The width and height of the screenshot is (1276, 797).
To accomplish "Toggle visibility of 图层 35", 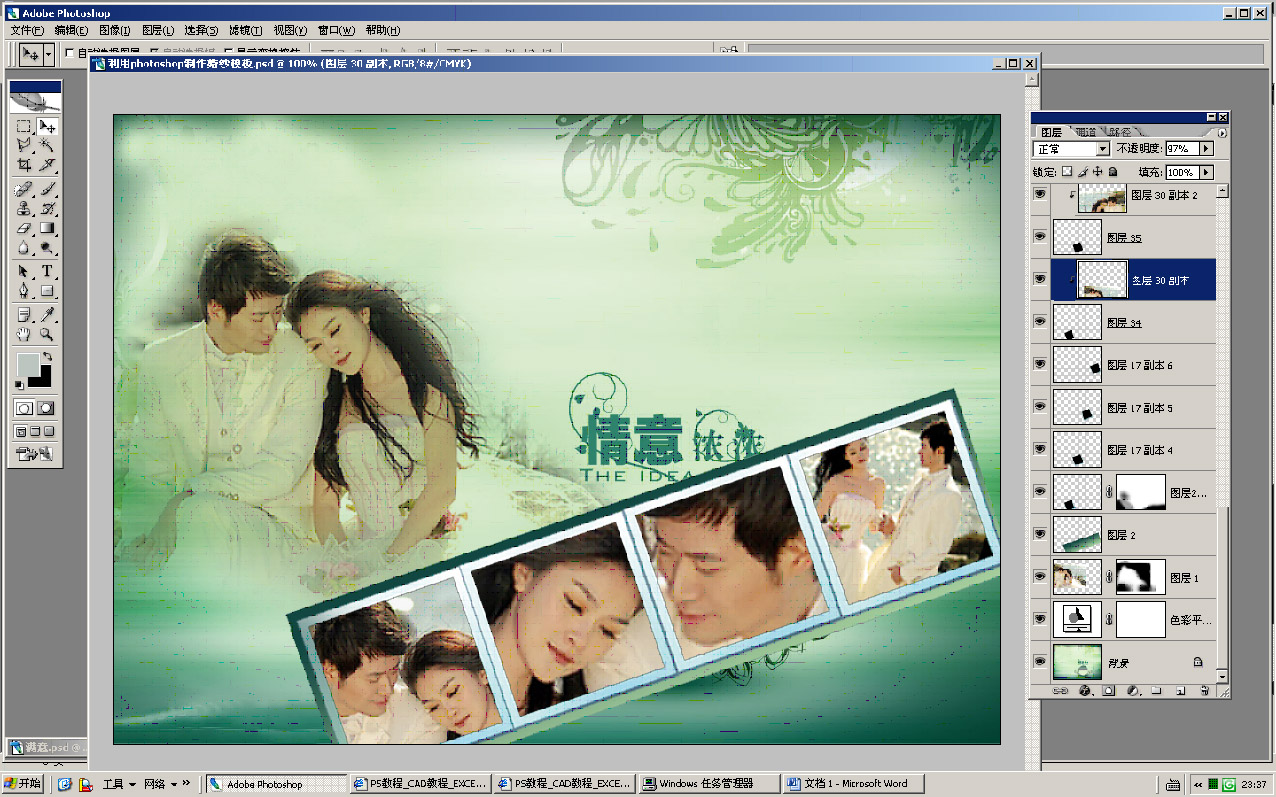I will click(1040, 237).
